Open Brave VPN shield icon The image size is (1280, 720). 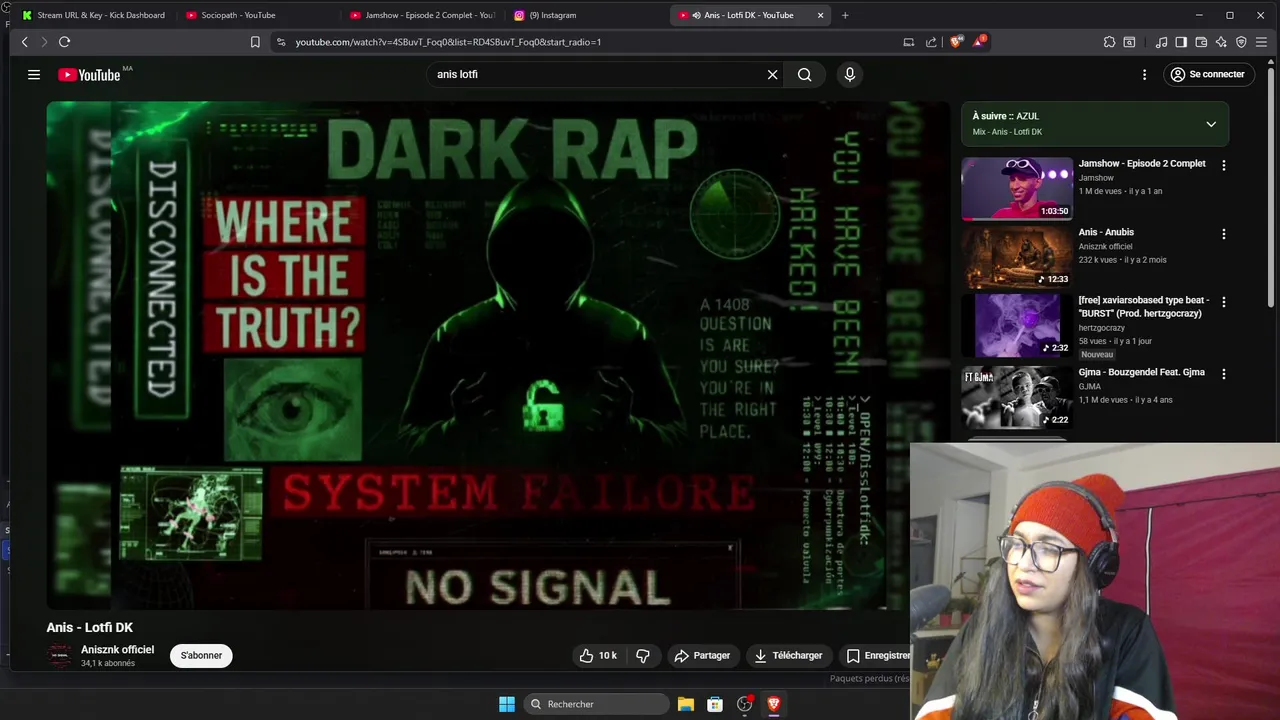(x=1241, y=42)
